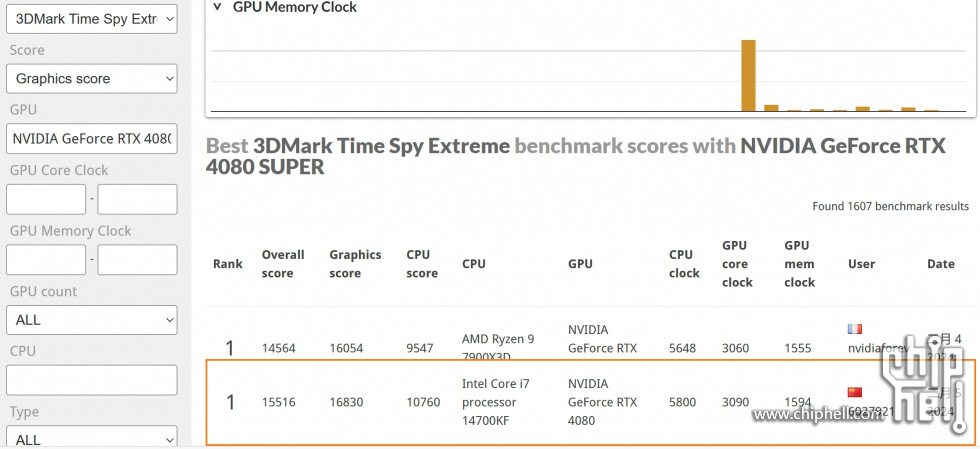Collapse the GPU Memory Clock chart section
The height and width of the screenshot is (449, 980).
(x=218, y=7)
